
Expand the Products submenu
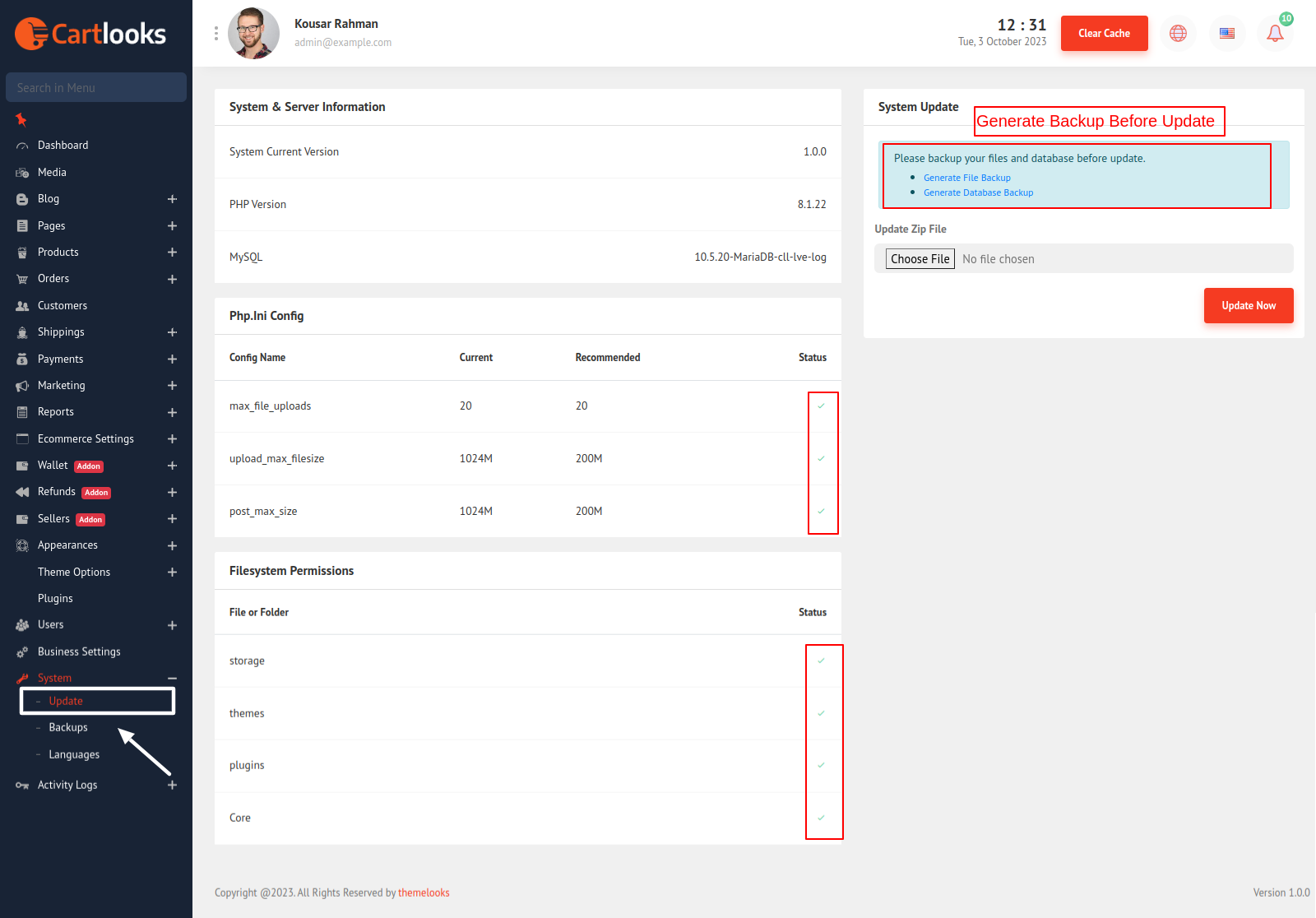point(172,253)
